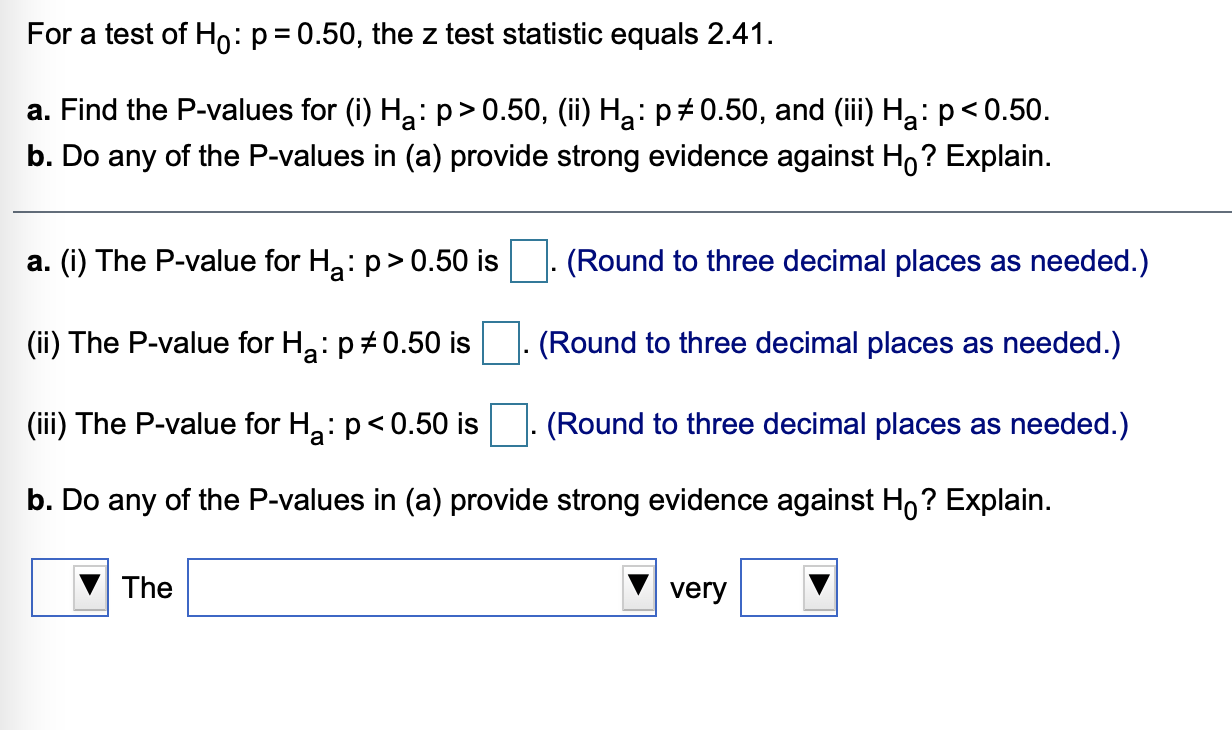Click the rounding hint beside the p>0.50 answer
Screen dimensions: 1232x730
coord(857,262)
